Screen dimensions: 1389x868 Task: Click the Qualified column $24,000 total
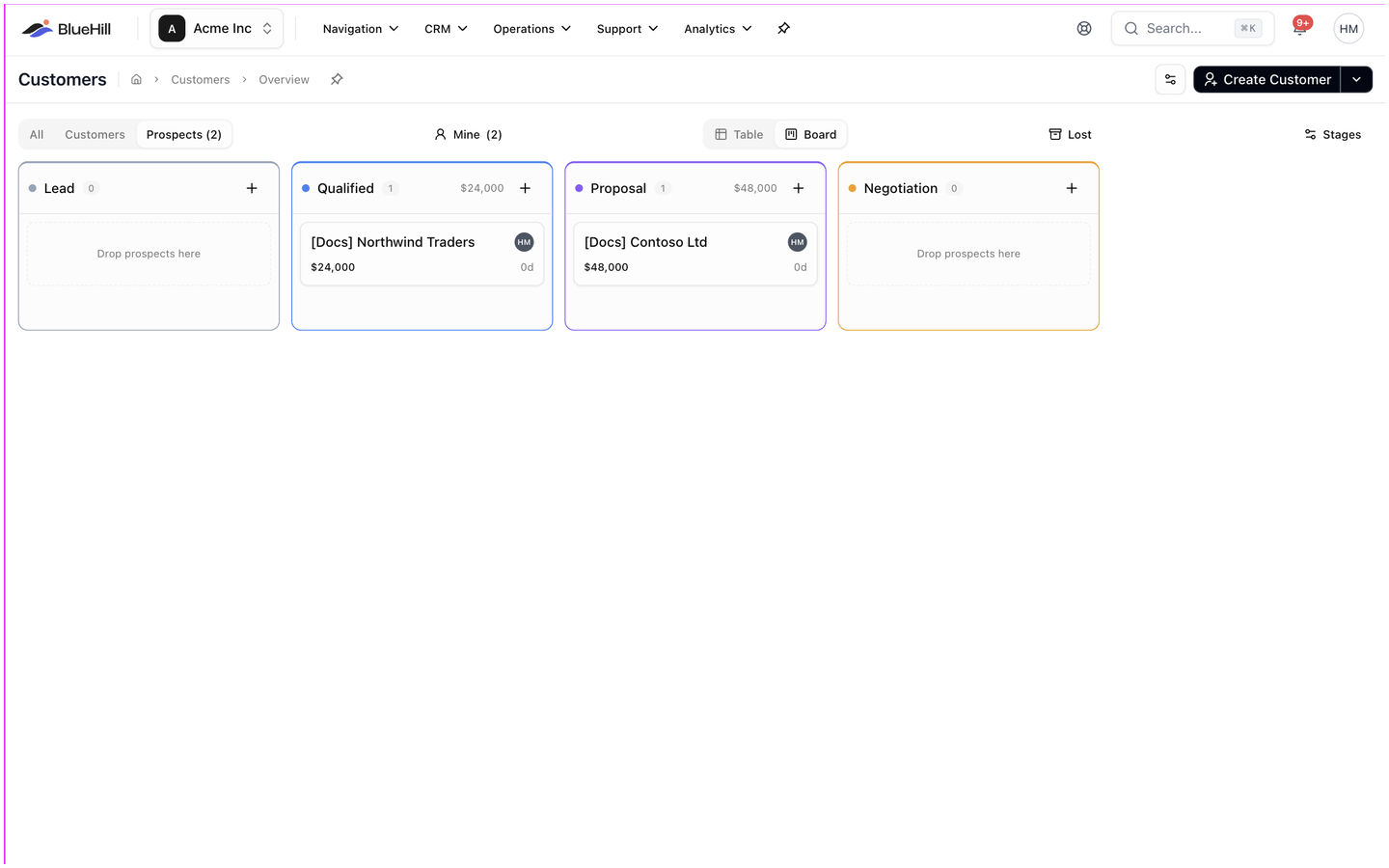pos(482,188)
